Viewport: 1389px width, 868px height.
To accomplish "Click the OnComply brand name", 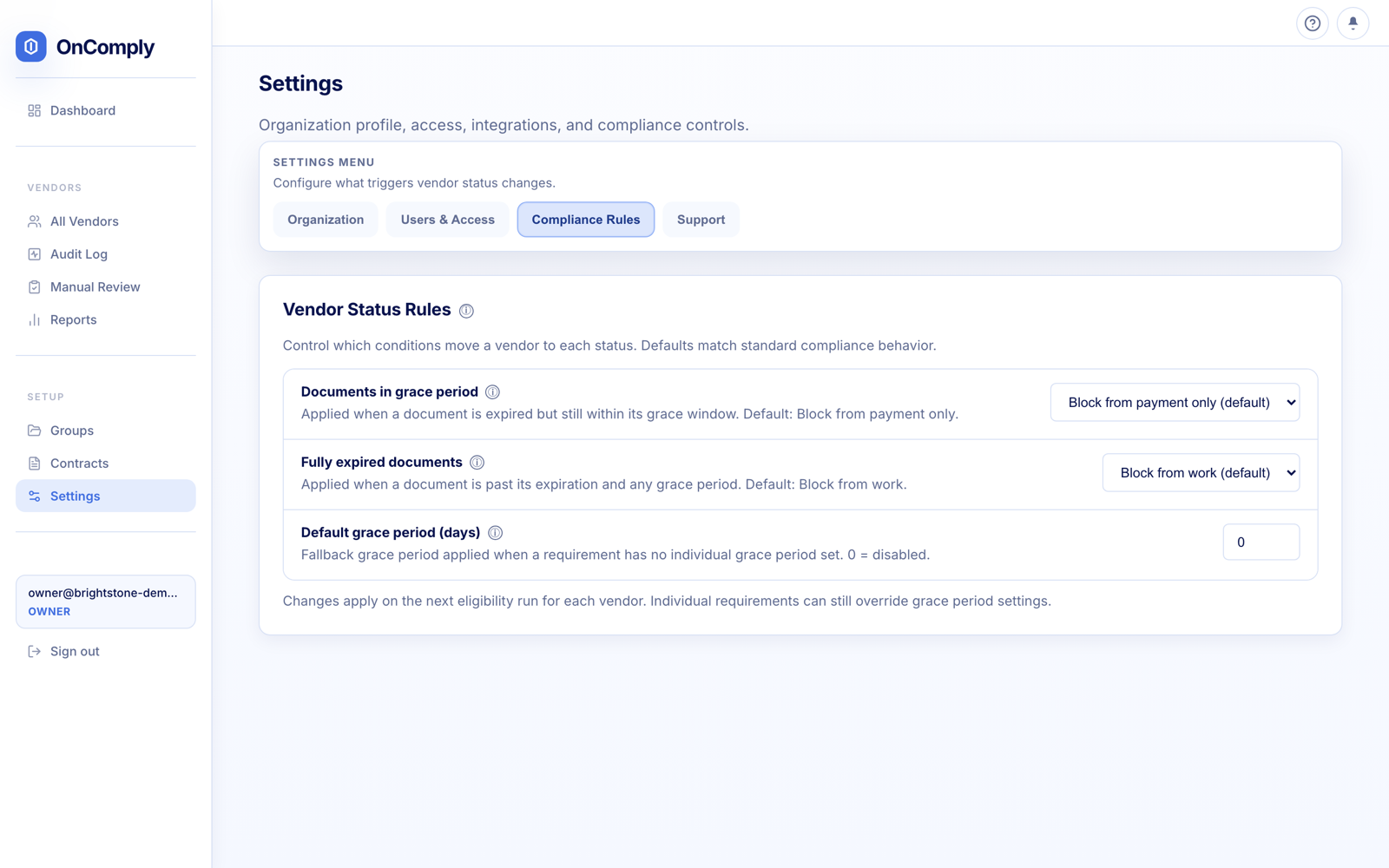I will coord(105,47).
